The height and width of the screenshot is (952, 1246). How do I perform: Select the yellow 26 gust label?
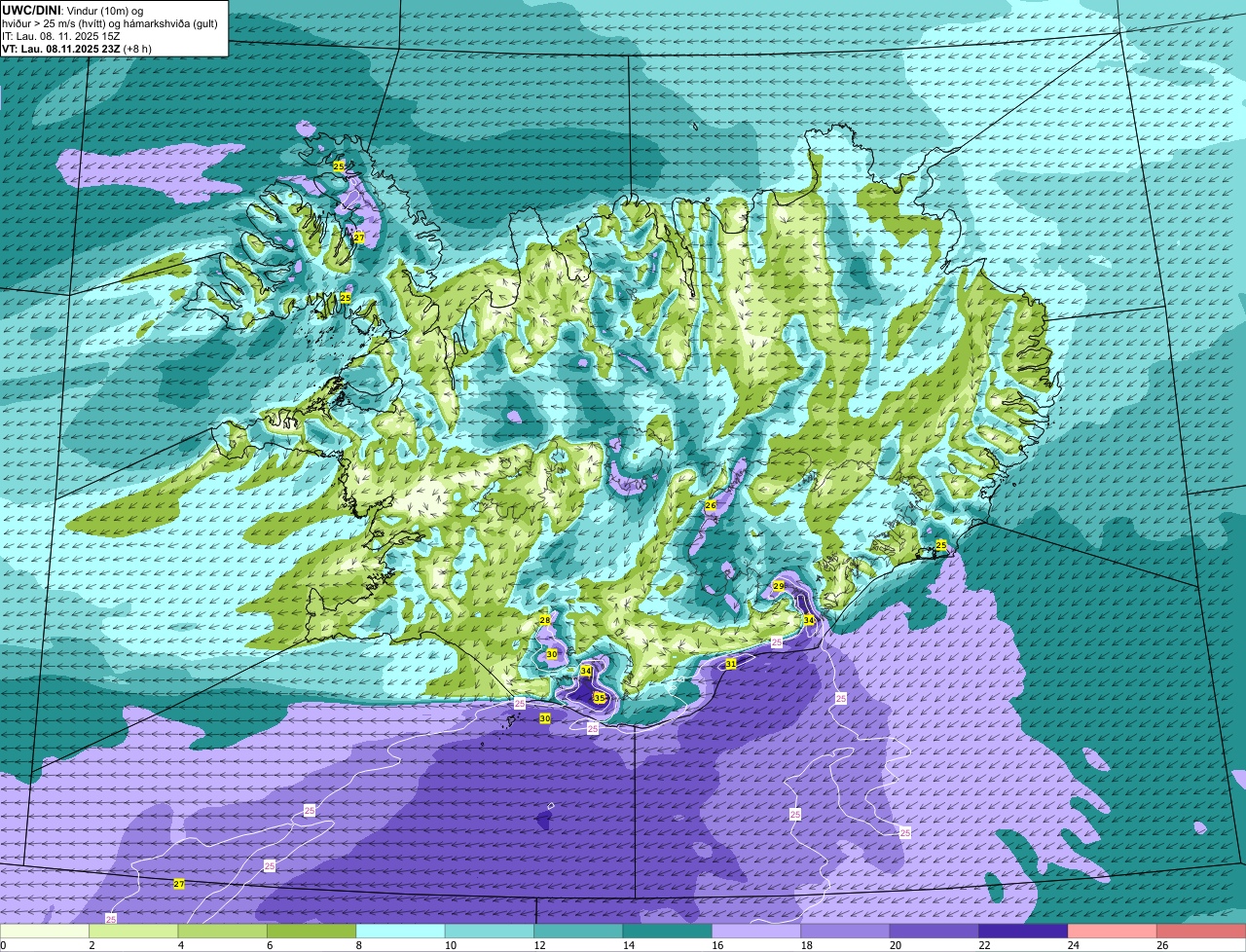click(711, 505)
